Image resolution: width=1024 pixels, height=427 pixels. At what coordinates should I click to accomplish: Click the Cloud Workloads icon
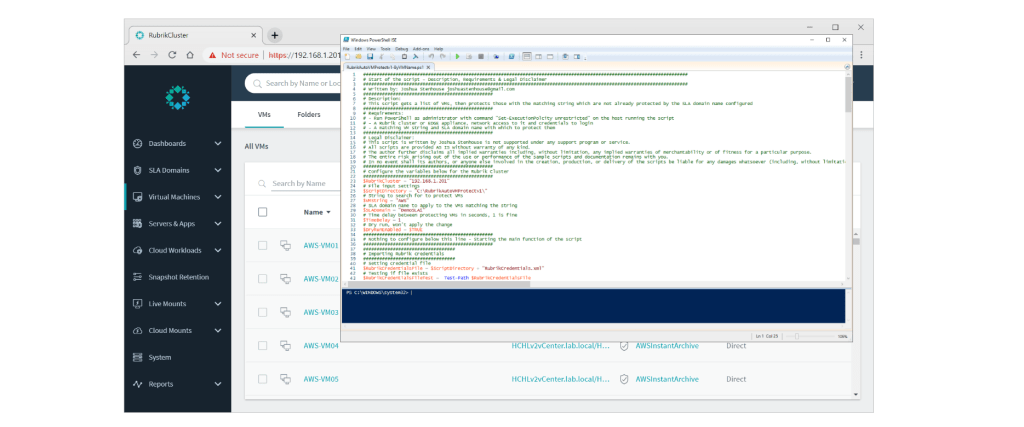pos(137,251)
